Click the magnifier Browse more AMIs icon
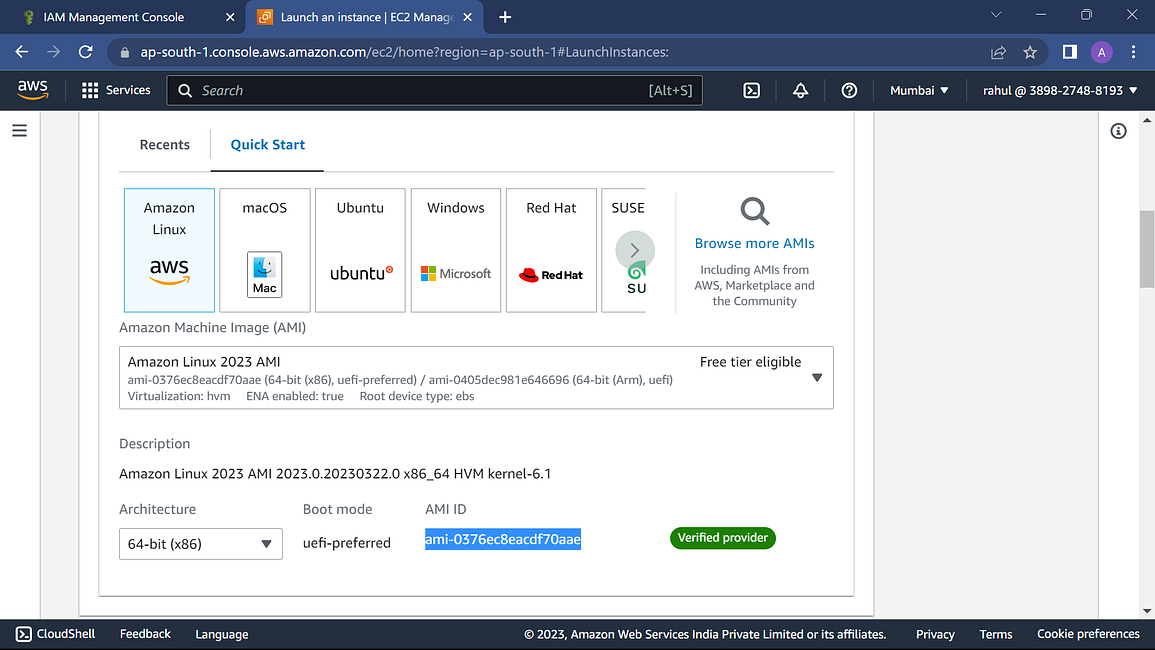This screenshot has width=1155, height=650. point(754,211)
